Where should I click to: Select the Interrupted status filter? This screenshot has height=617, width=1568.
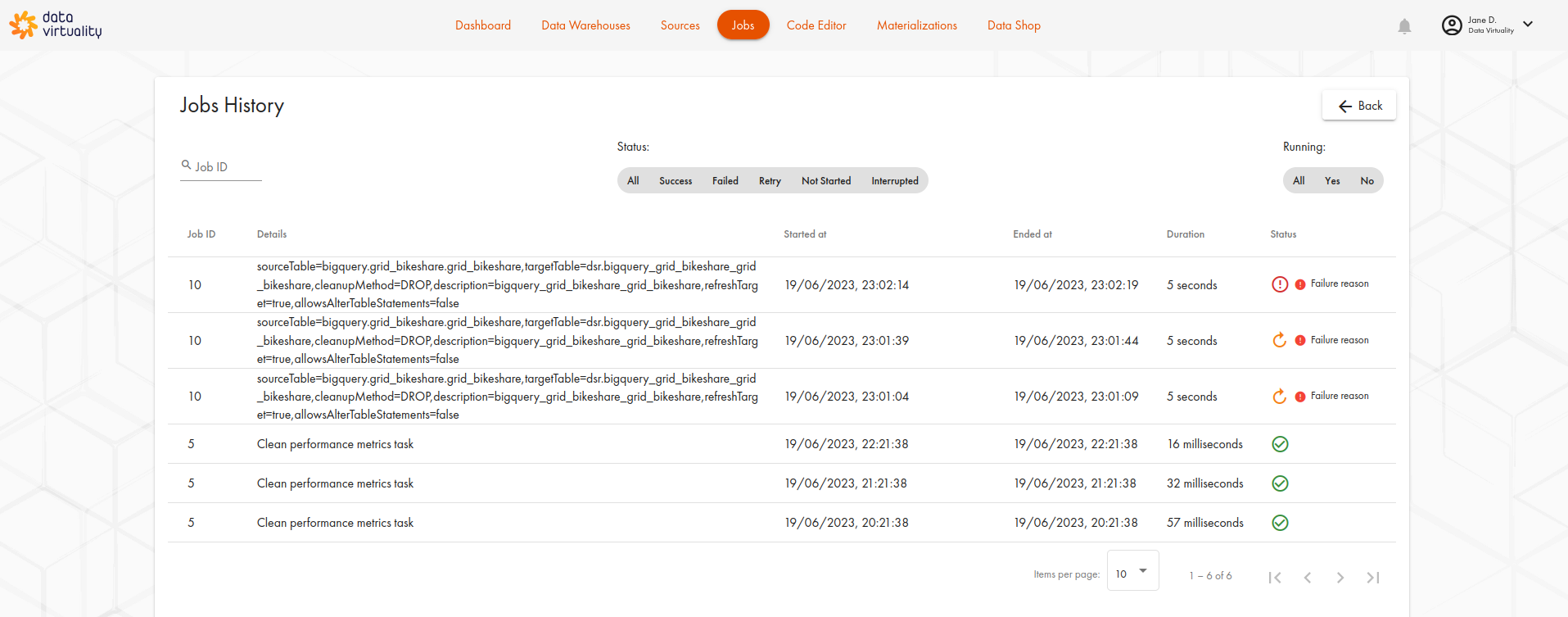(894, 181)
